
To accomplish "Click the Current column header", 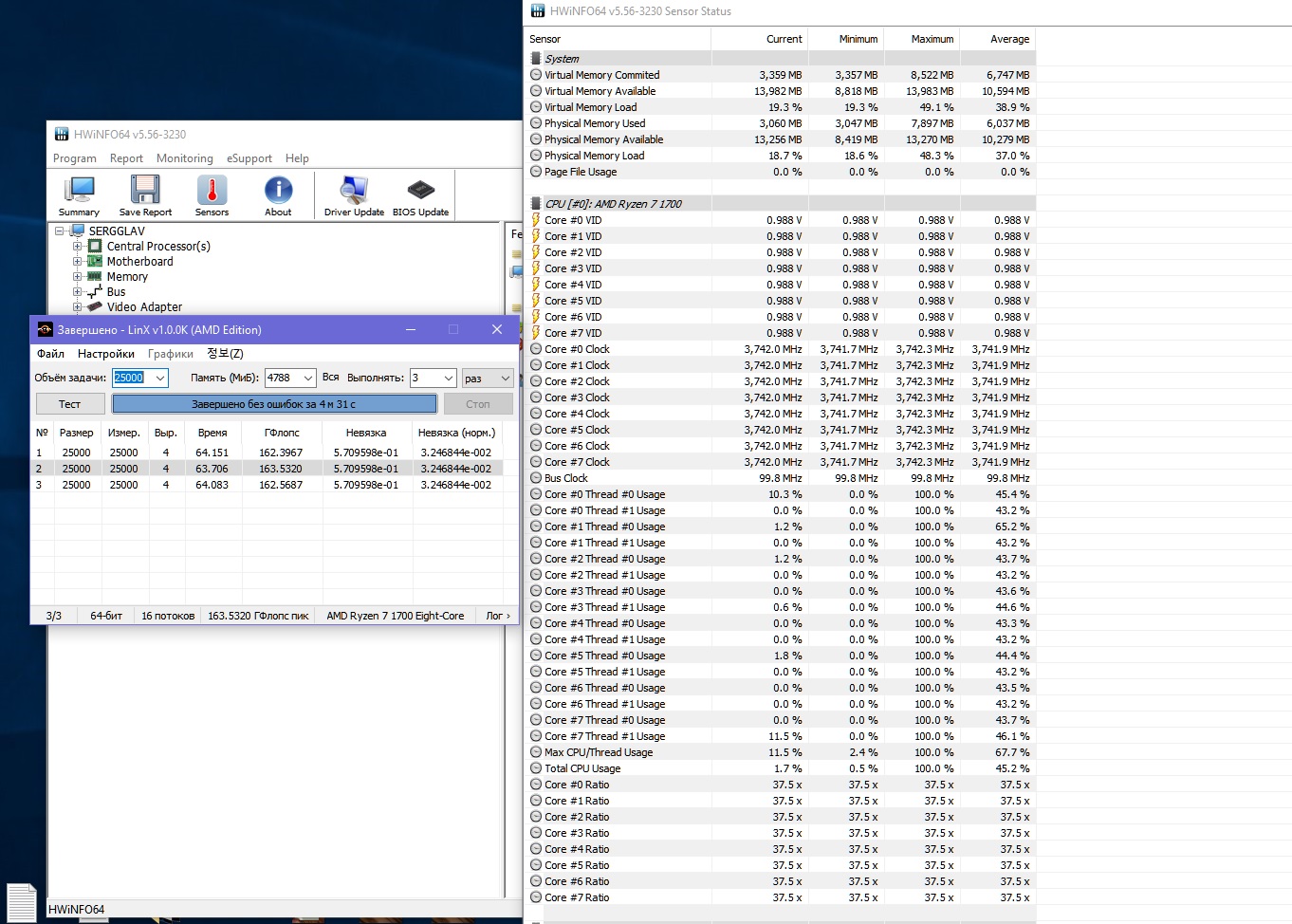I will 760,39.
